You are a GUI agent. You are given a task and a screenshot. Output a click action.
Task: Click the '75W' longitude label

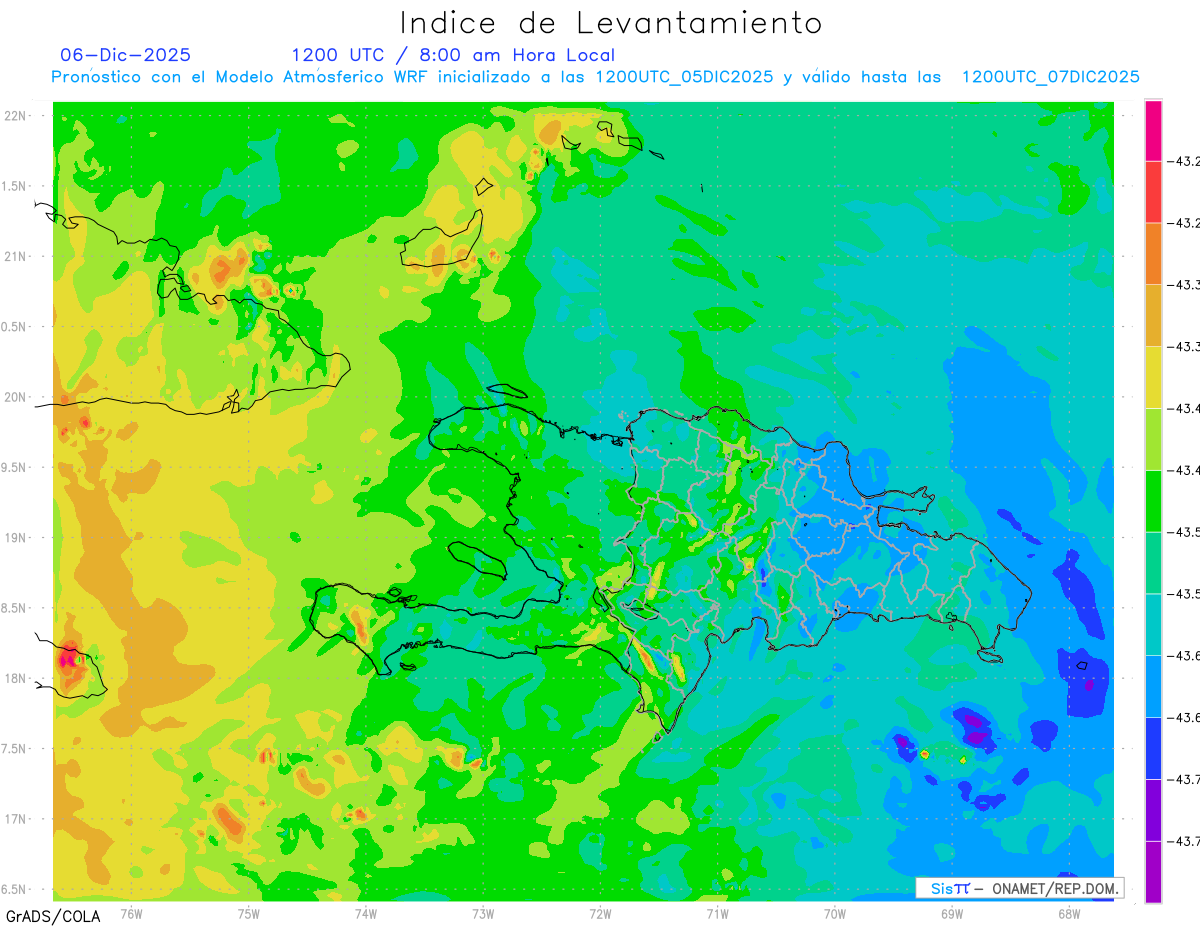coord(249,913)
